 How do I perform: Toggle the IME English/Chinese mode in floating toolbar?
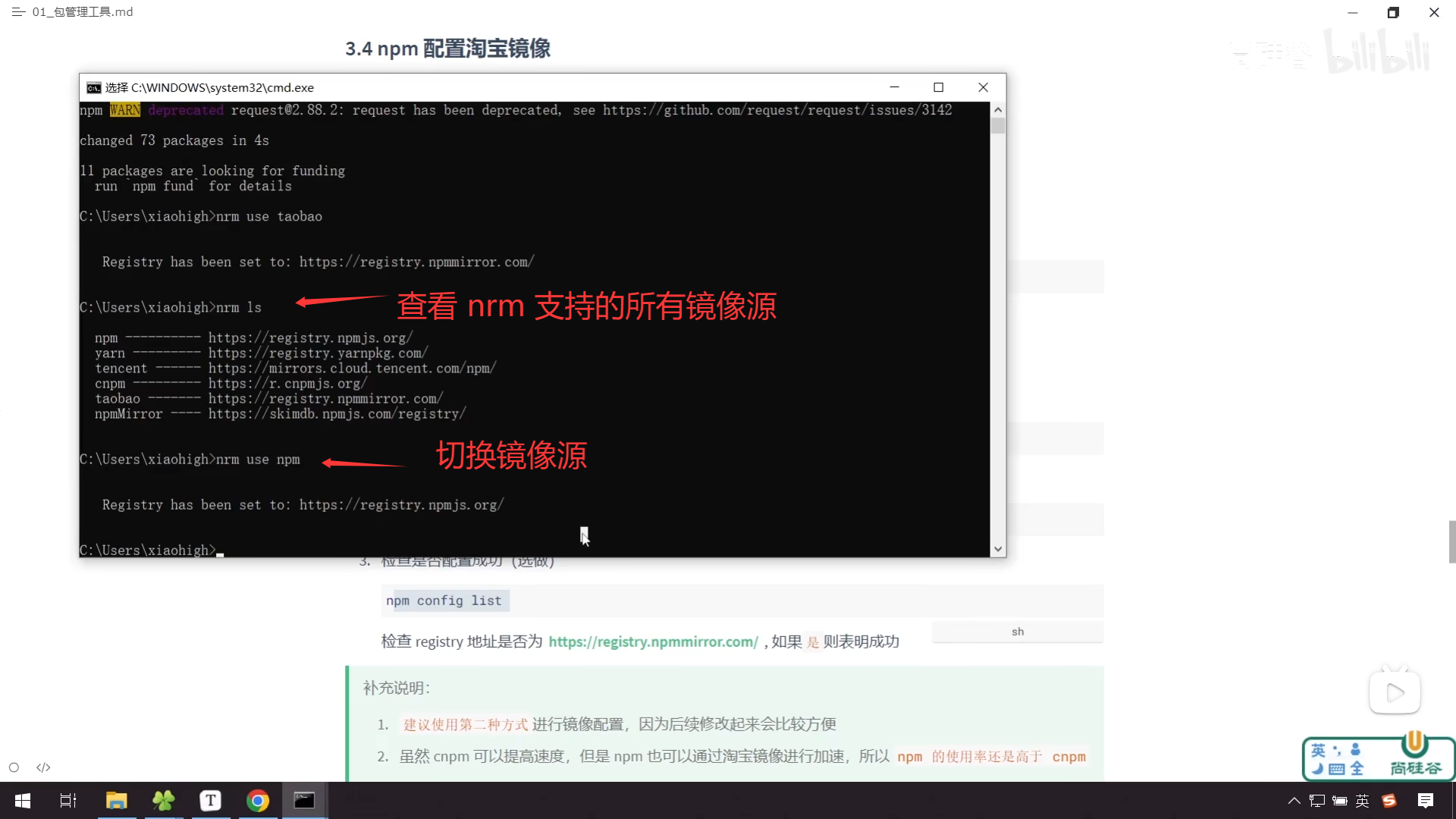1318,750
